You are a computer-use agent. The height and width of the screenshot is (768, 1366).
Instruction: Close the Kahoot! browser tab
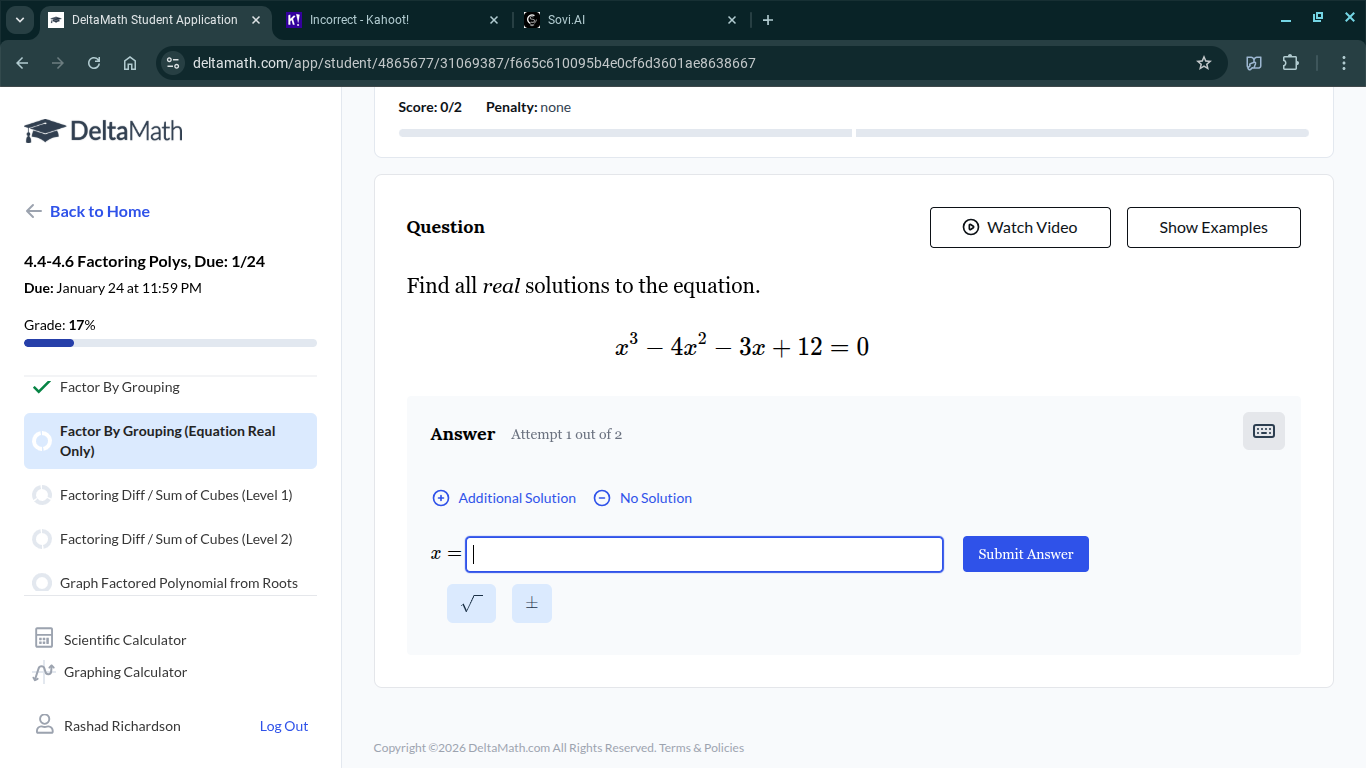(494, 20)
